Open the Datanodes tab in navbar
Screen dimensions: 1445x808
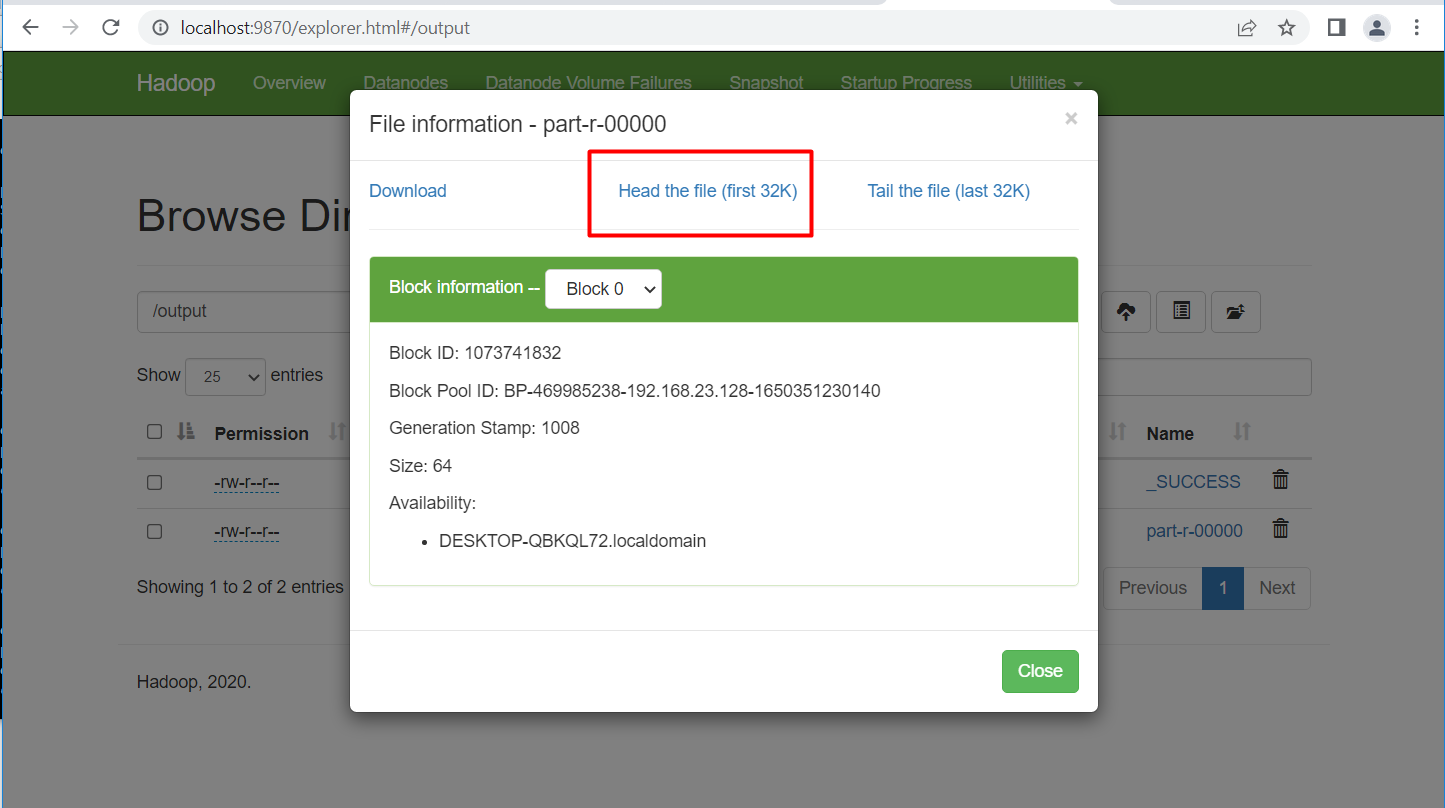(x=405, y=83)
